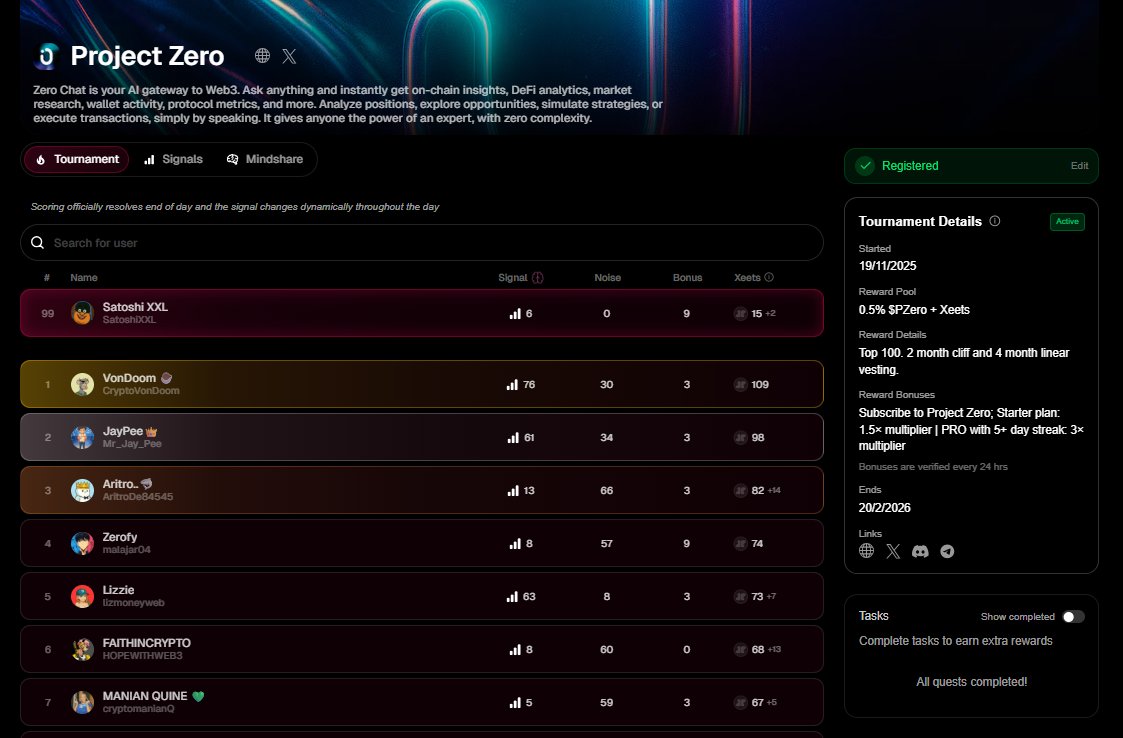
Task: Click the All quests completed! message
Action: pyautogui.click(x=972, y=682)
